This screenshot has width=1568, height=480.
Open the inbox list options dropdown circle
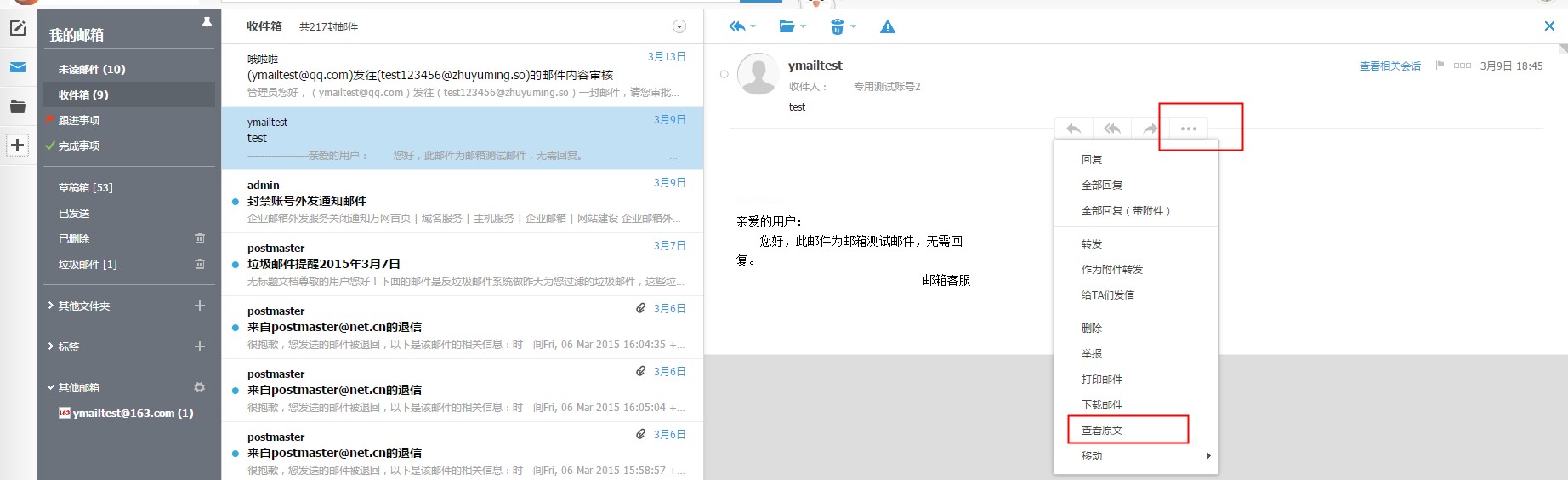point(679,27)
